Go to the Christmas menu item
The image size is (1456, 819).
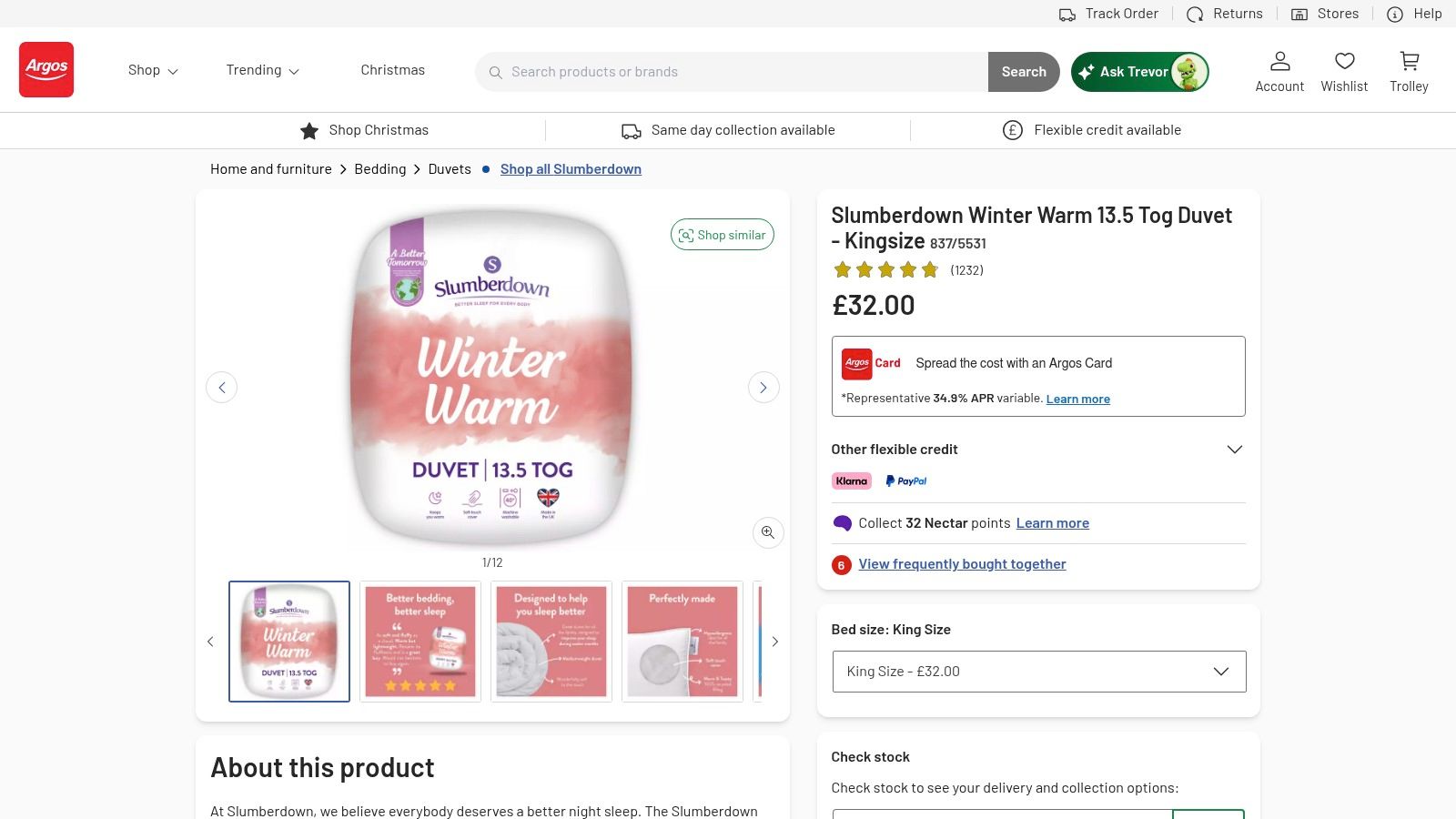[392, 70]
